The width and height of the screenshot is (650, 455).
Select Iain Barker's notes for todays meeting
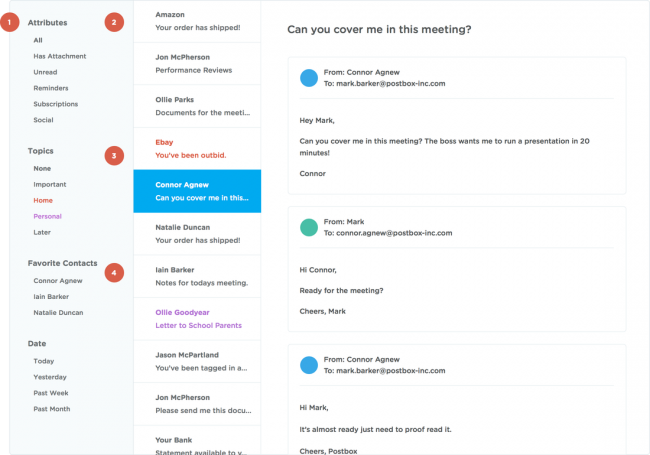click(196, 276)
